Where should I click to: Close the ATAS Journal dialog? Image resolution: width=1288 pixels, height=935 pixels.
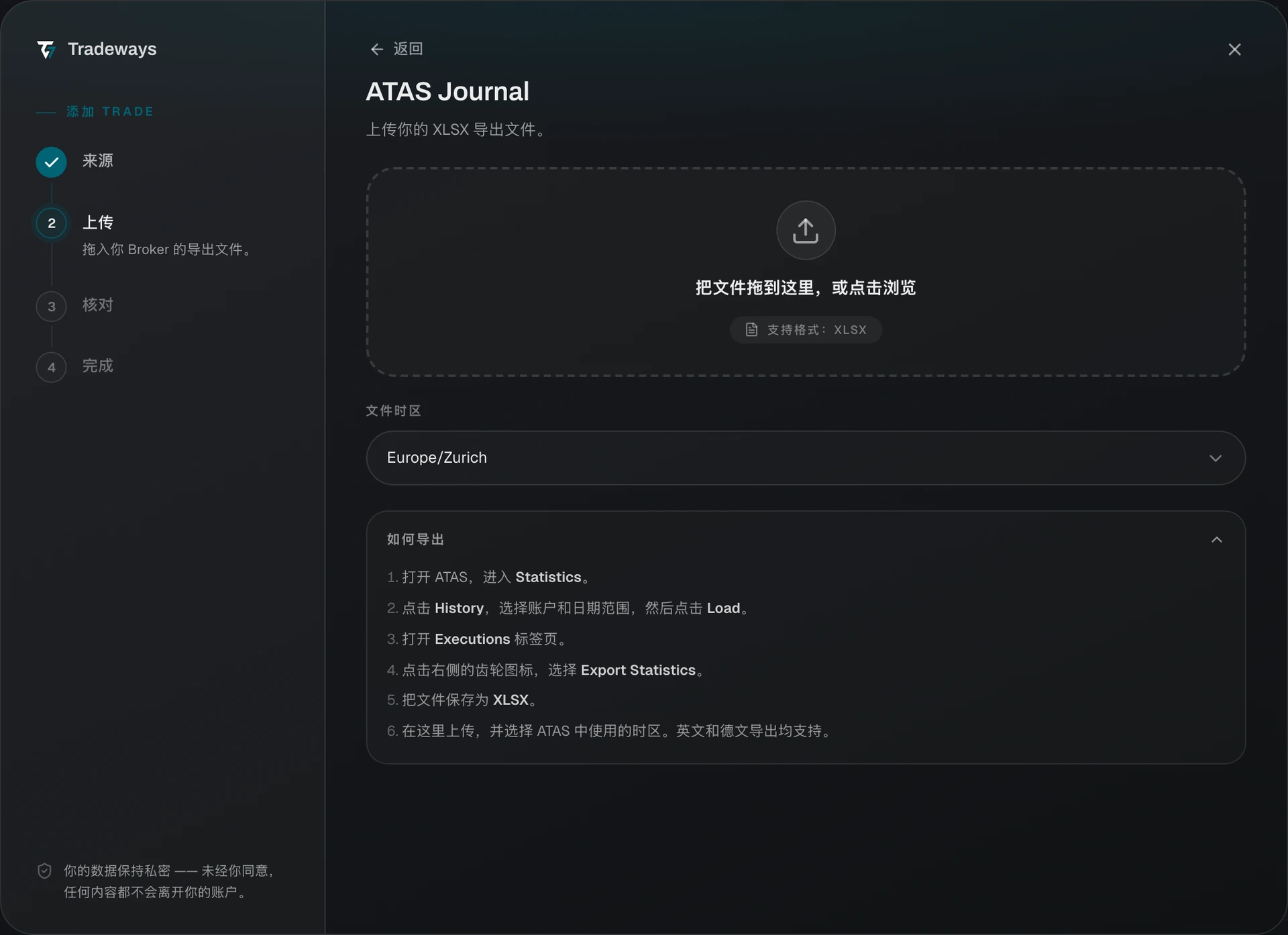[x=1234, y=50]
